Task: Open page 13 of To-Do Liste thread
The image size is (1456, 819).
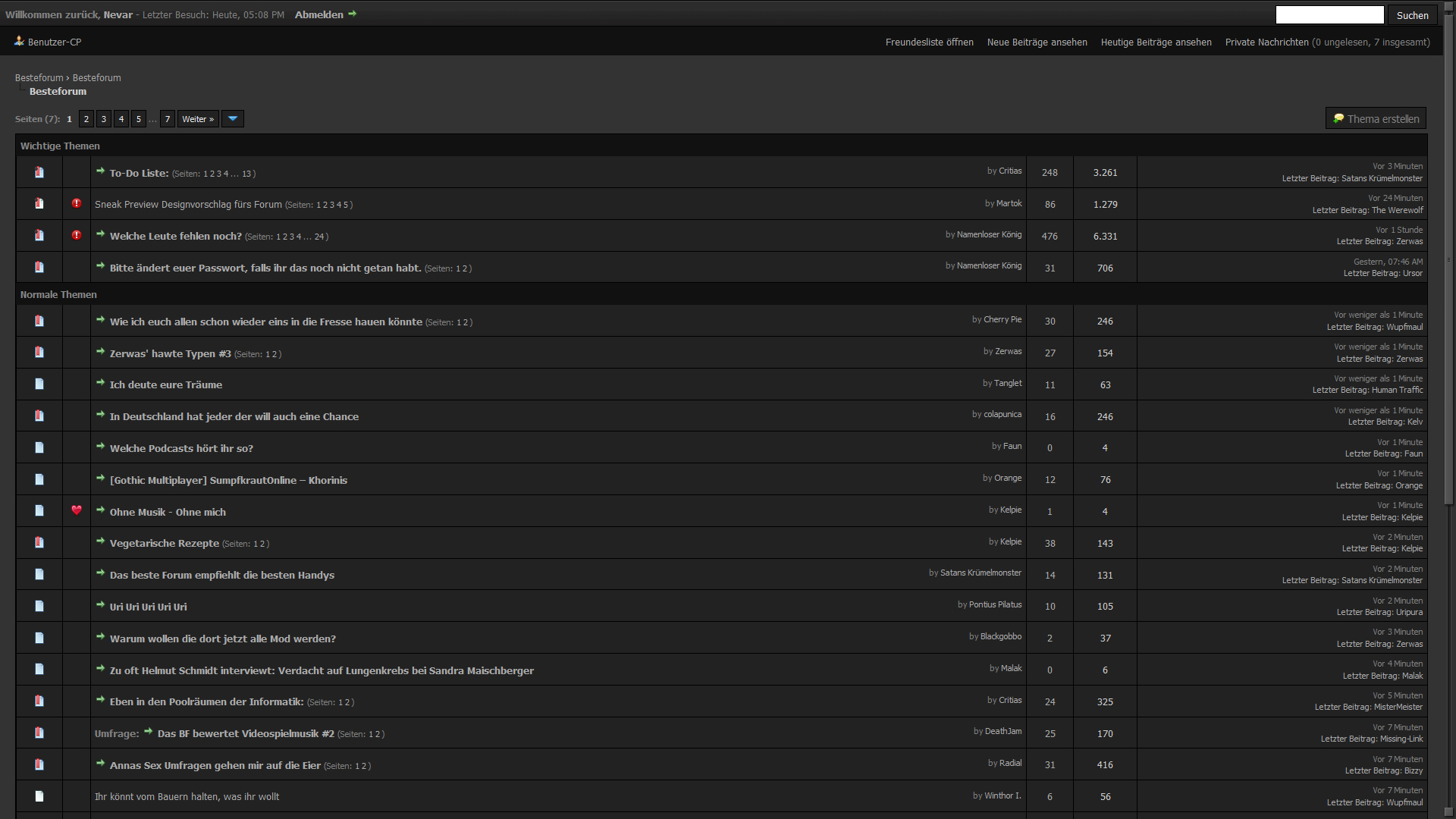Action: (x=246, y=174)
